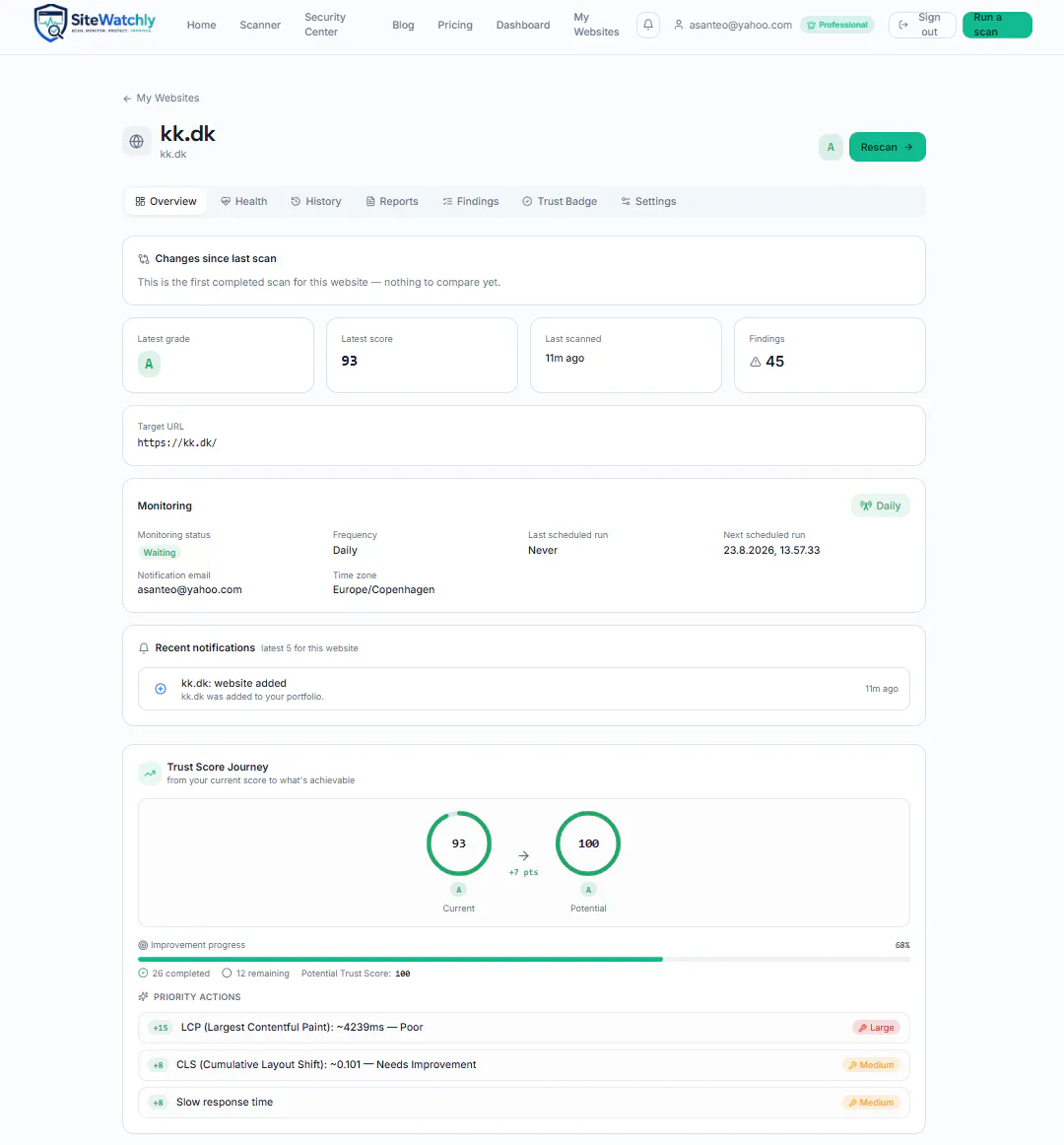Click the Improvement progress bar

pyautogui.click(x=523, y=959)
